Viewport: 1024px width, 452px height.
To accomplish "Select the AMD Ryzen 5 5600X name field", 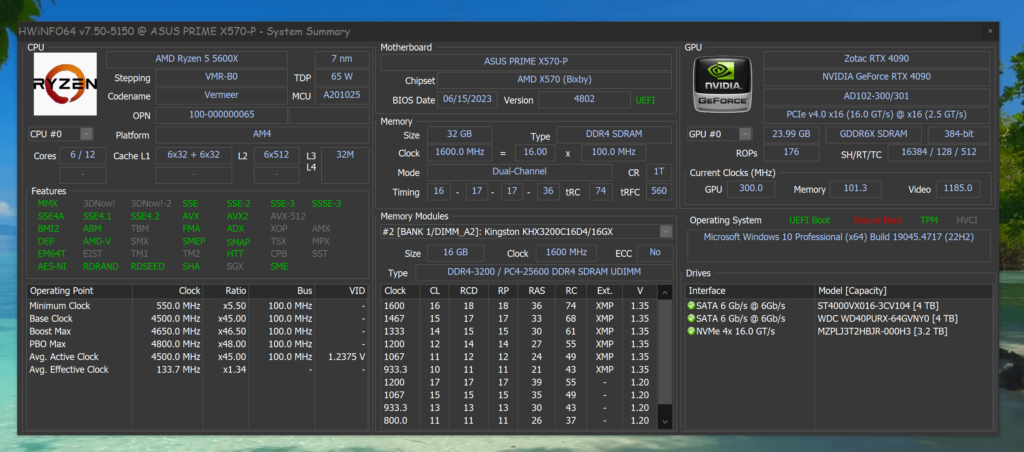I will (197, 59).
